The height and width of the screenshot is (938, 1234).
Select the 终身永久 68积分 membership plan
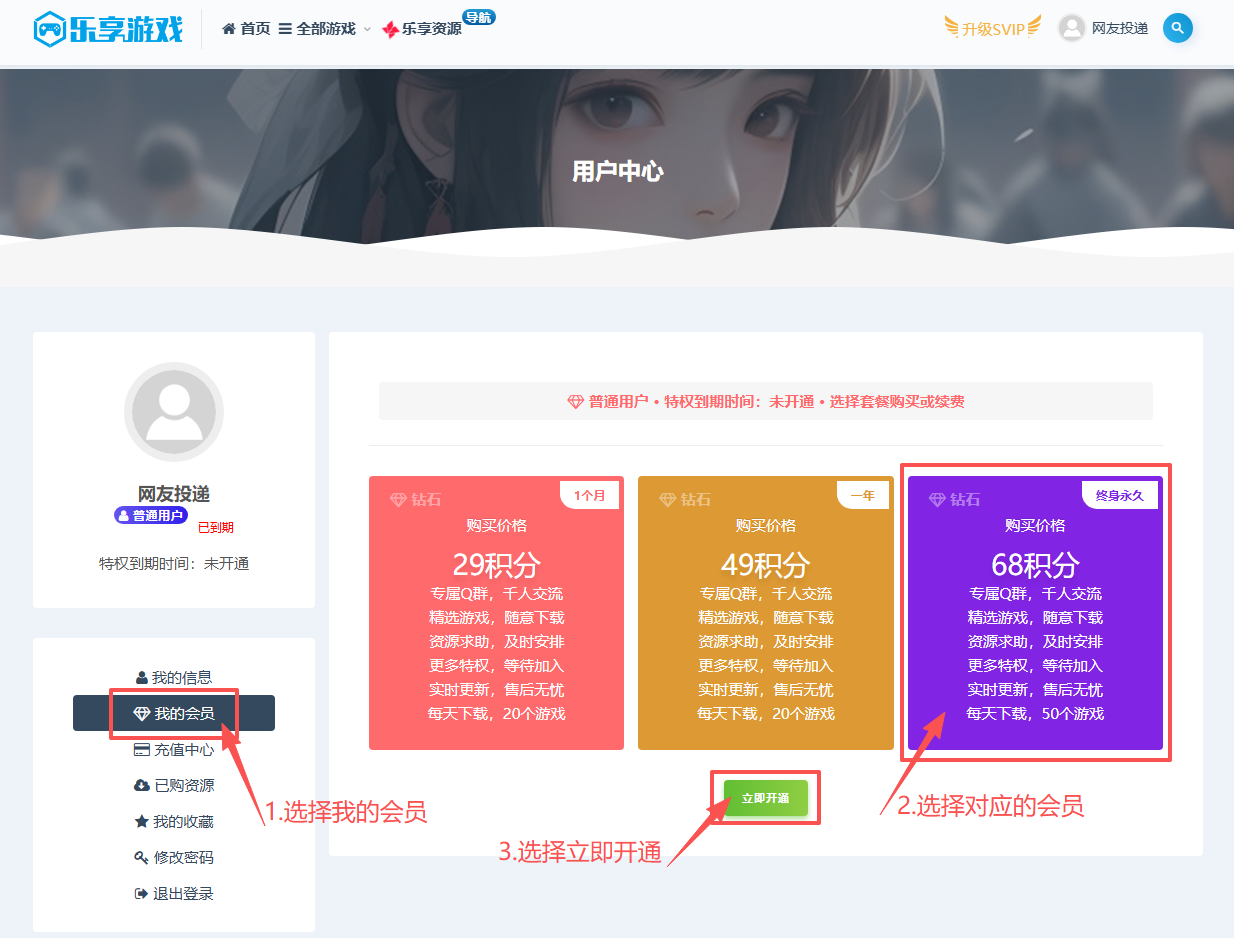[1035, 613]
